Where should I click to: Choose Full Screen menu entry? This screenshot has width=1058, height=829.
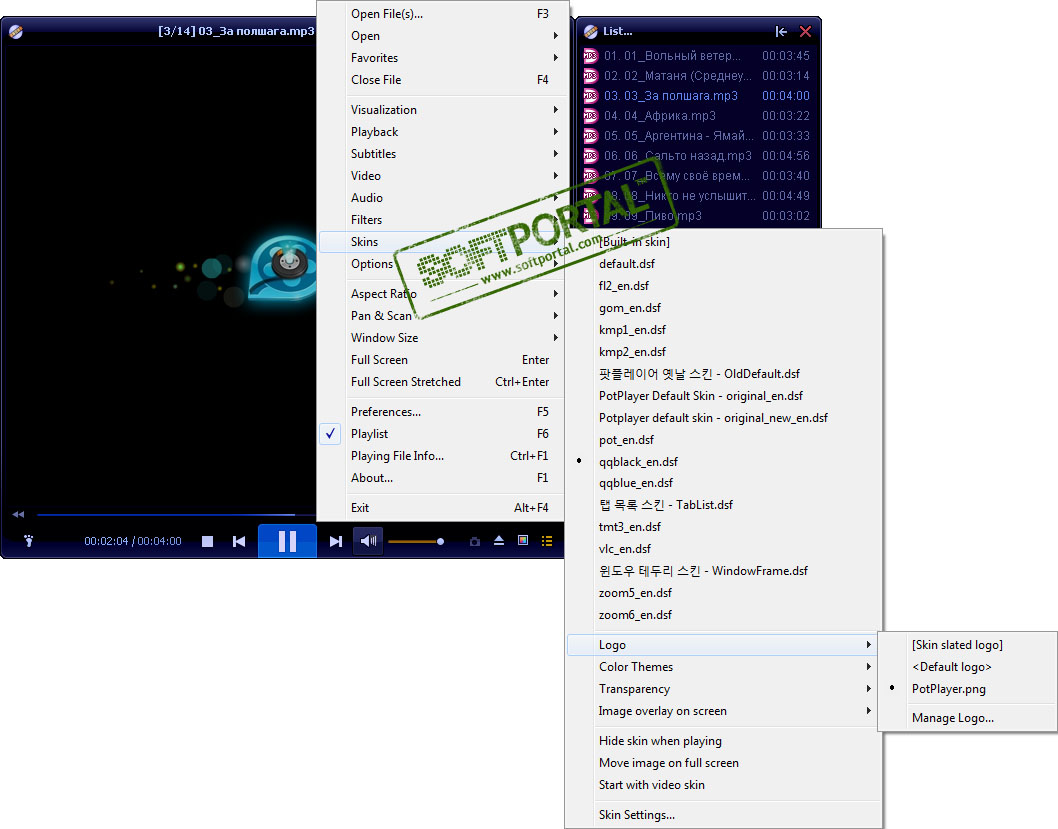(x=441, y=360)
